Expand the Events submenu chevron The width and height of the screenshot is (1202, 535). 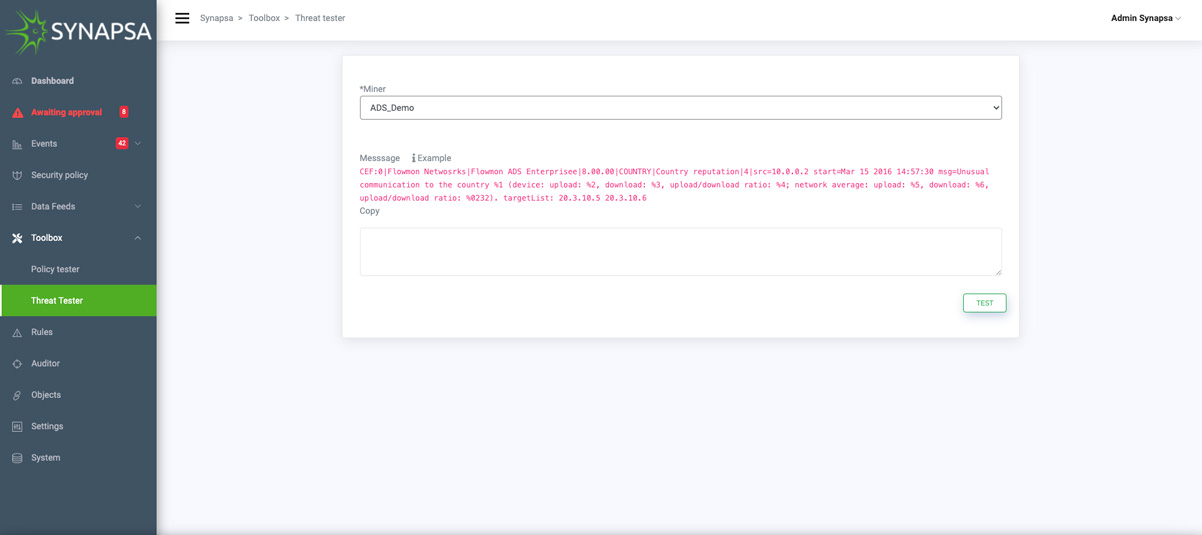pos(138,144)
